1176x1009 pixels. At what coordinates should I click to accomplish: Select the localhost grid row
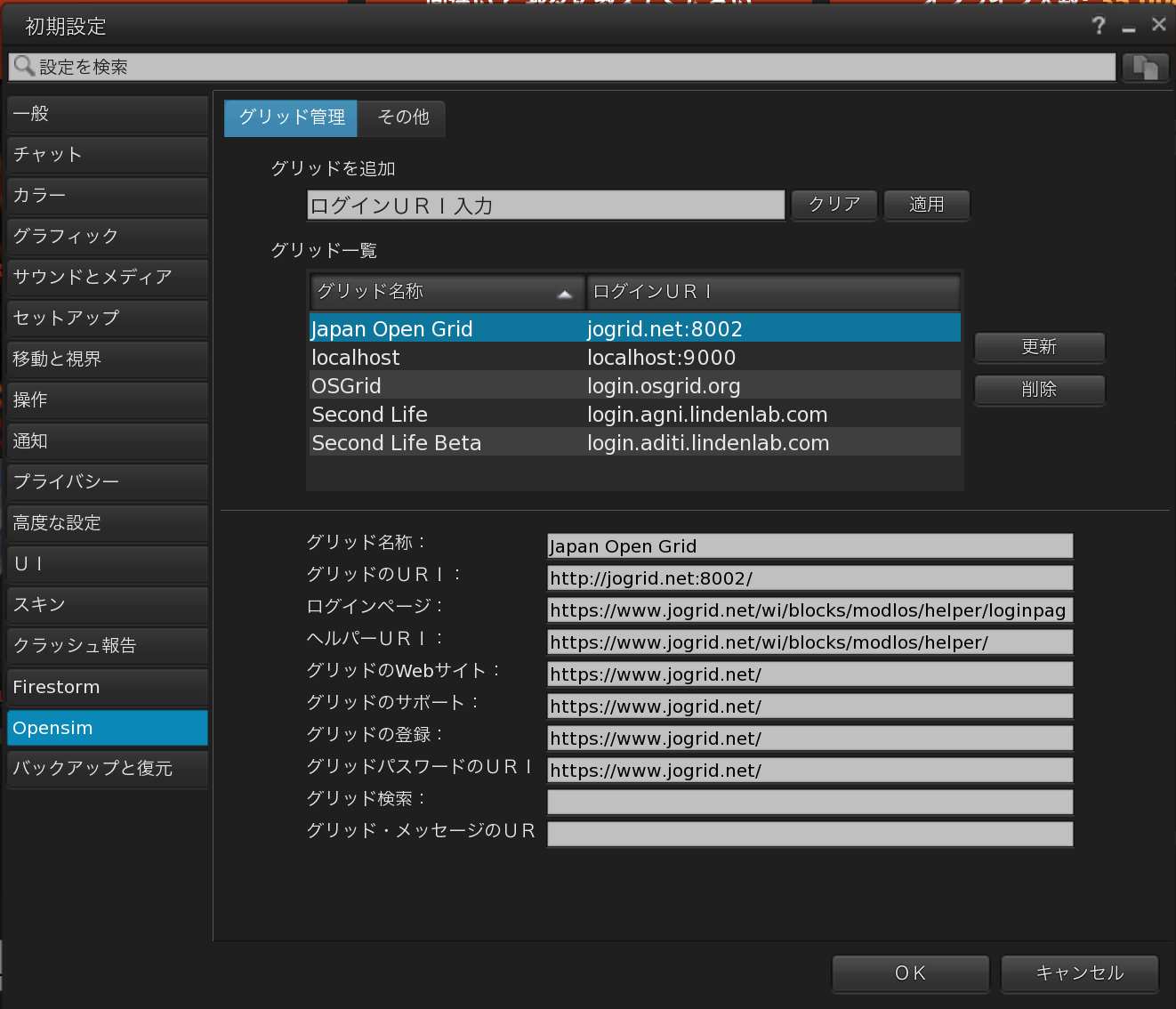click(x=635, y=357)
